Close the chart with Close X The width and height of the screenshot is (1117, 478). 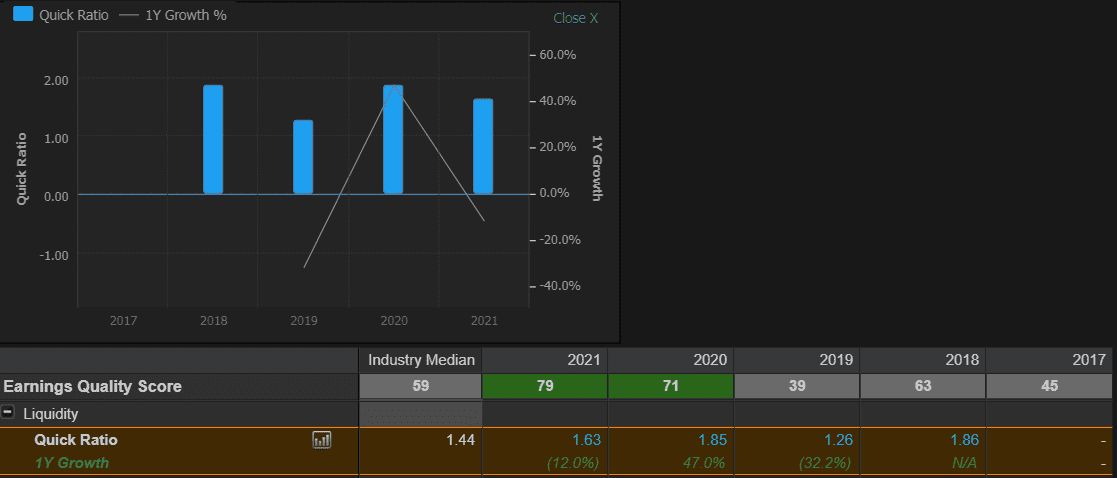point(575,18)
